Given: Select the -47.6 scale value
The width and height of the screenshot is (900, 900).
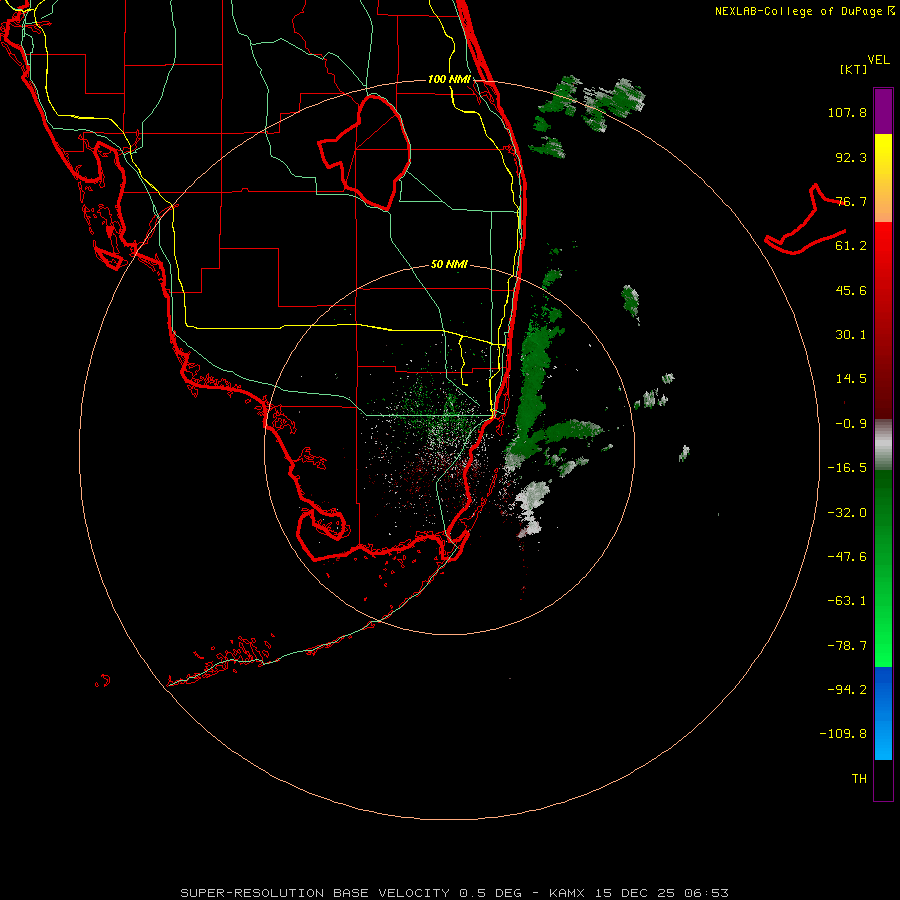Looking at the screenshot, I should 847,557.
